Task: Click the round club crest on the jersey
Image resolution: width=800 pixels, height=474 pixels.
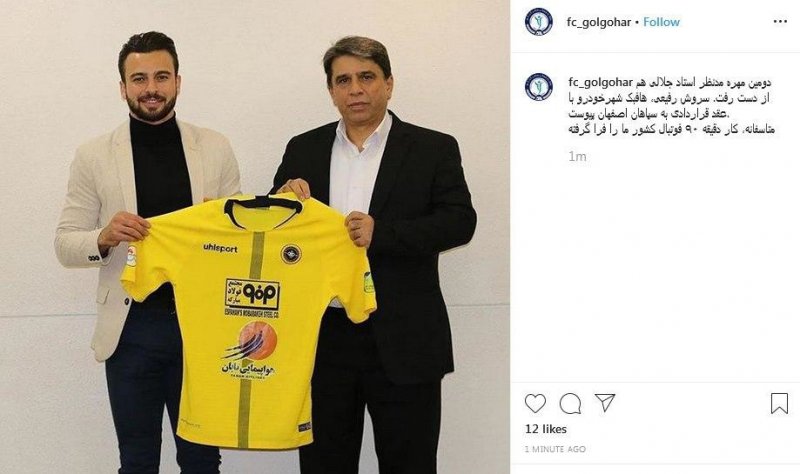Action: coord(291,254)
